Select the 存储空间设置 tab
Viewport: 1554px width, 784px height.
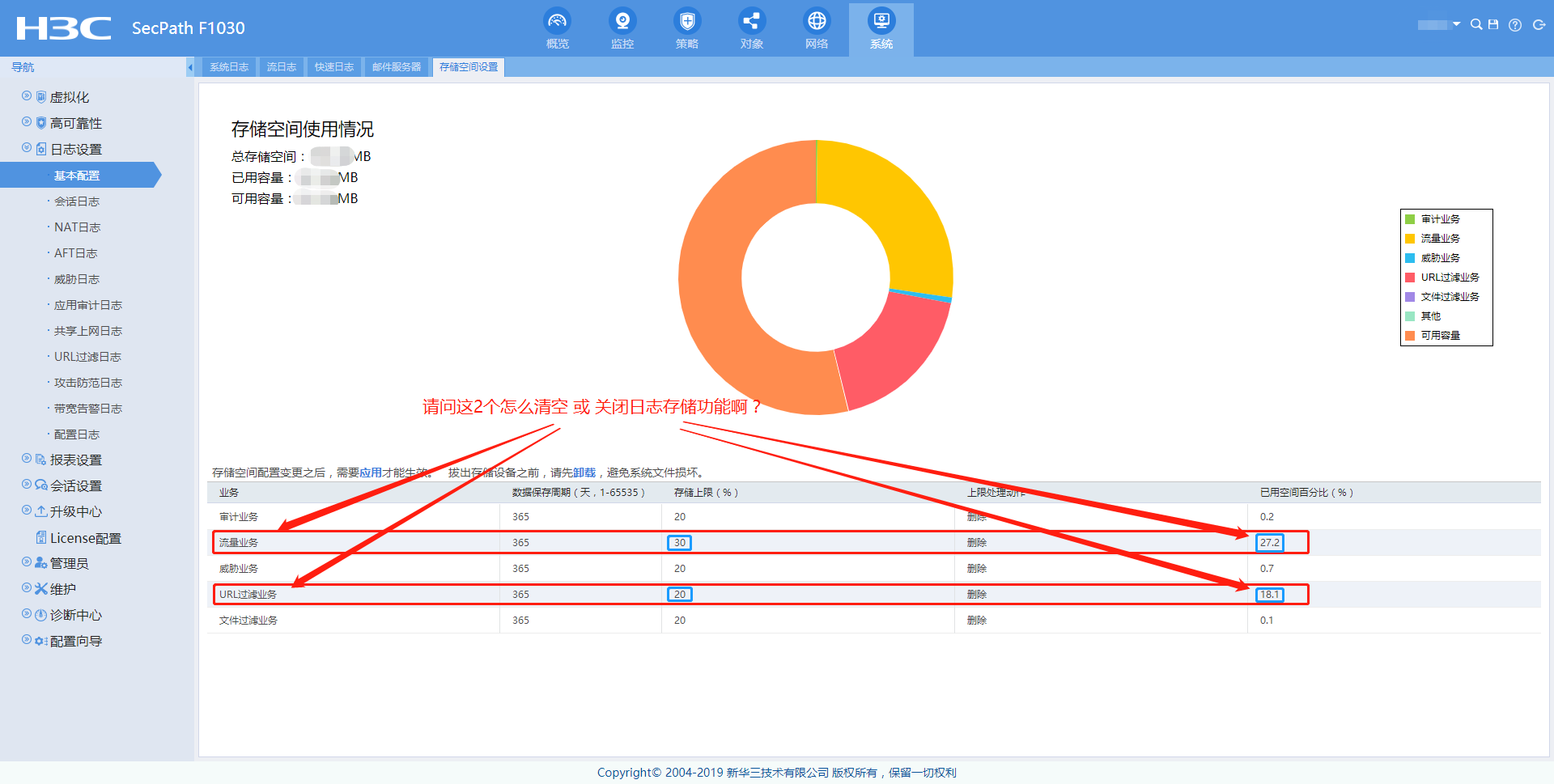tap(469, 67)
